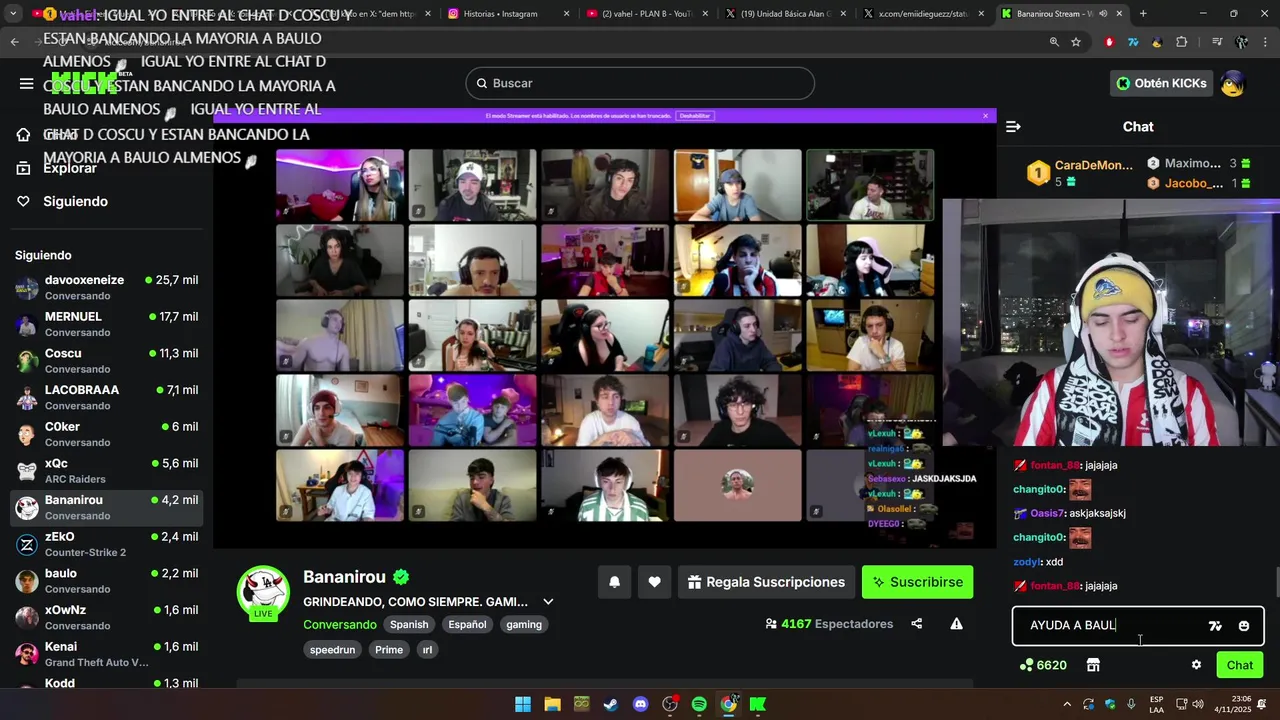Switch to x.com/emiidieguezz tab
The image size is (1280, 720).
pos(923,14)
